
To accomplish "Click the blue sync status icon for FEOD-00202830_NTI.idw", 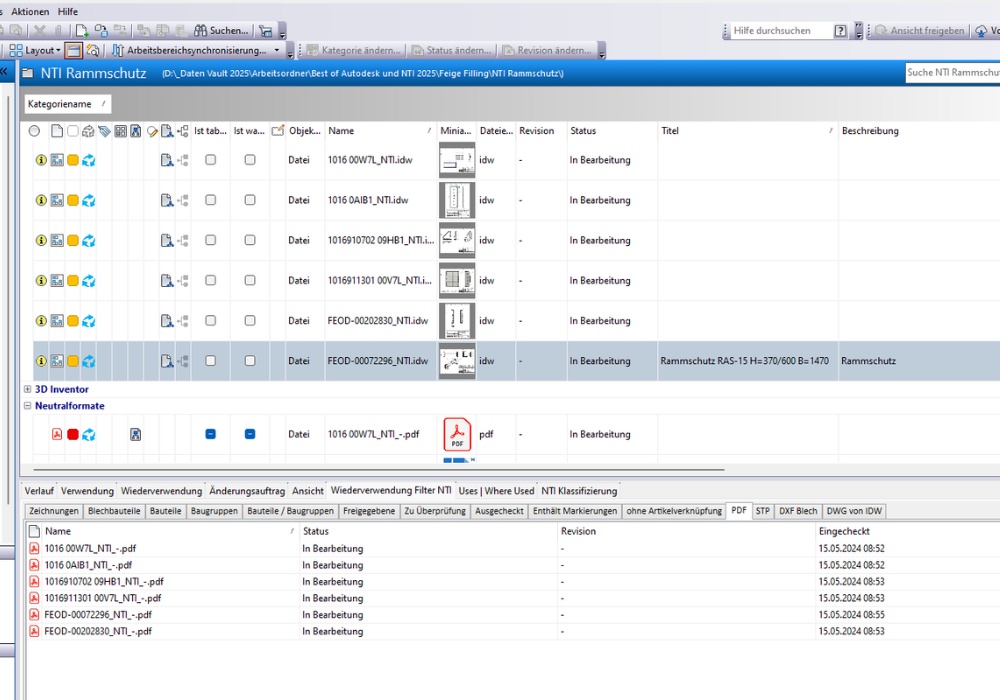I will (89, 321).
